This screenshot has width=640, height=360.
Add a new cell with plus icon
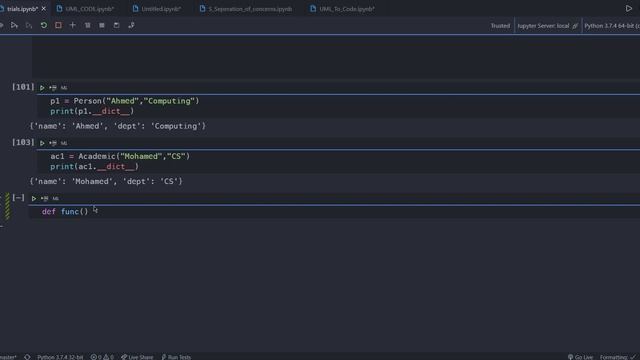(x=73, y=25)
